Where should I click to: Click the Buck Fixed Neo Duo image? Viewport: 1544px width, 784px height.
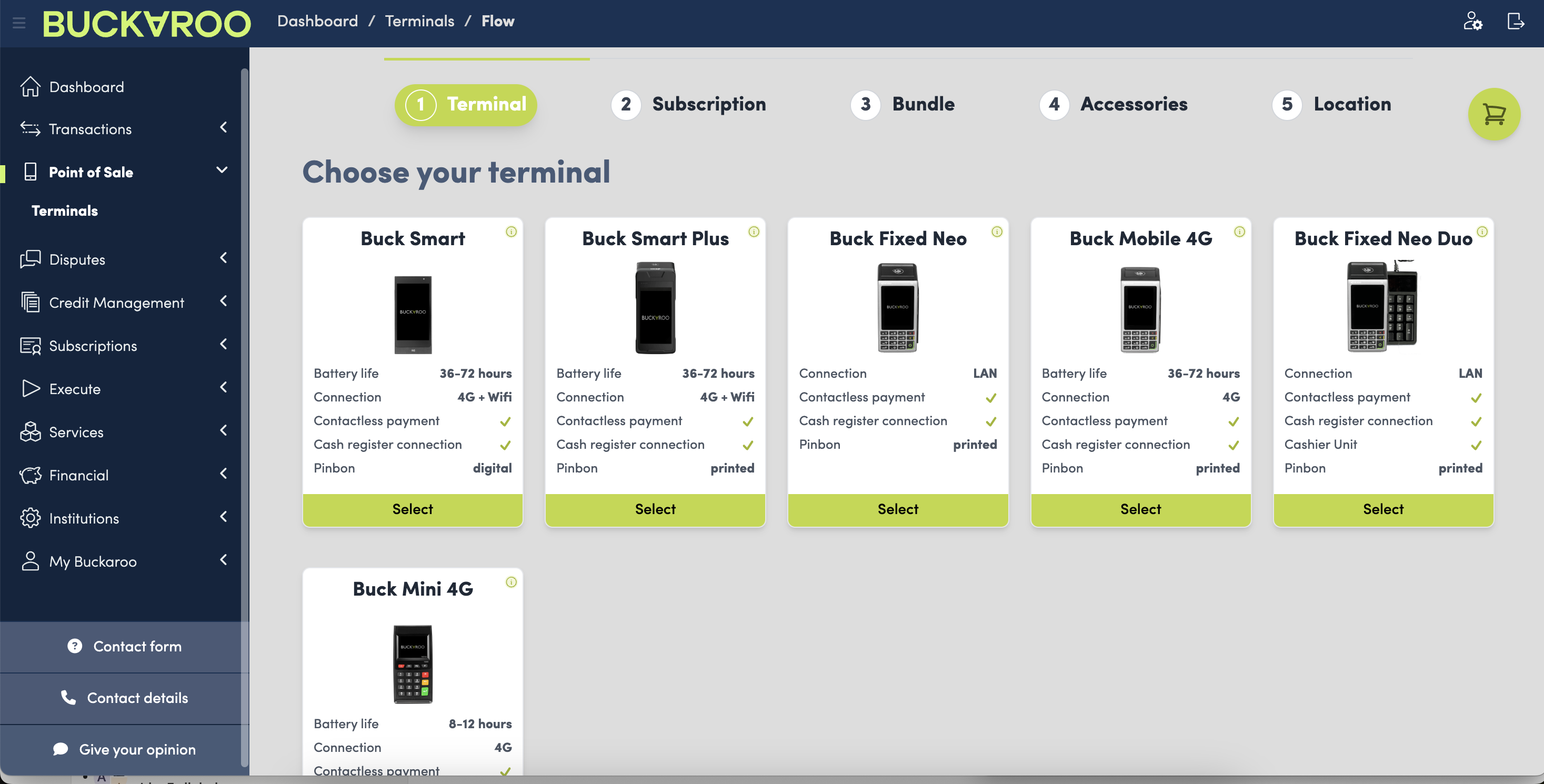tap(1382, 306)
